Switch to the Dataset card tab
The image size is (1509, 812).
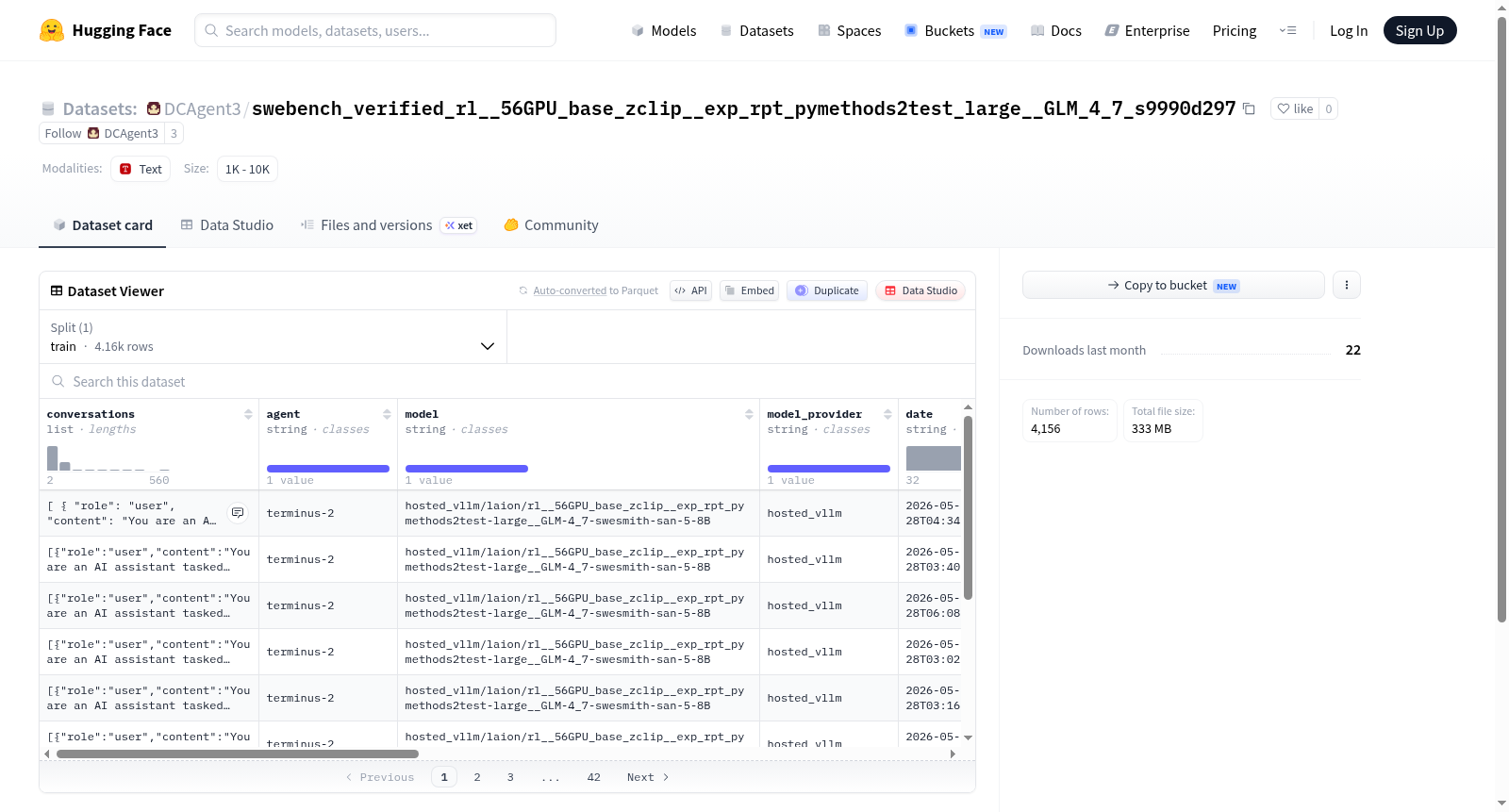point(102,225)
